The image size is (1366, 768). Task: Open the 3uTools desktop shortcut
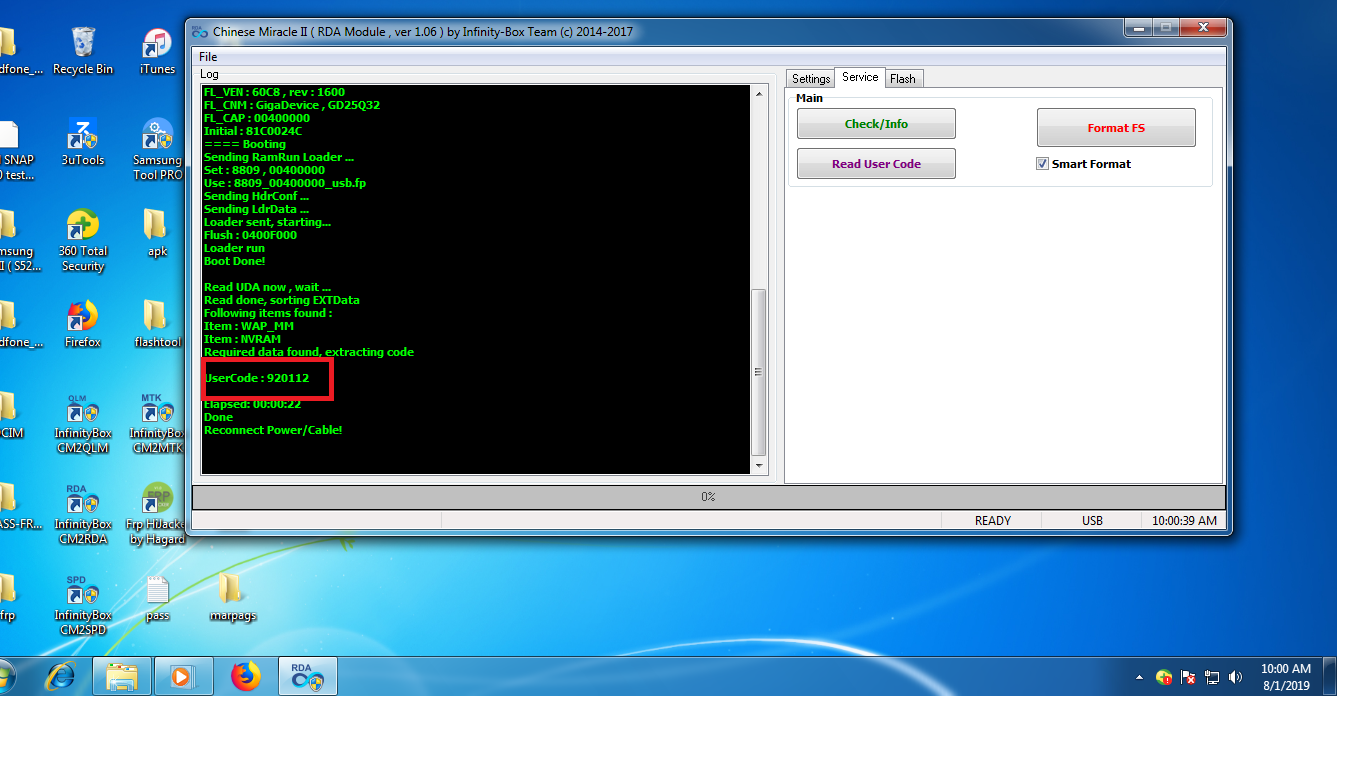click(83, 142)
